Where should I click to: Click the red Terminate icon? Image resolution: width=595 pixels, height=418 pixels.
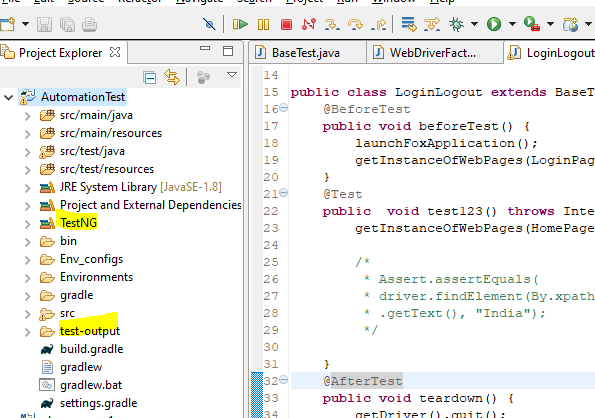point(286,25)
